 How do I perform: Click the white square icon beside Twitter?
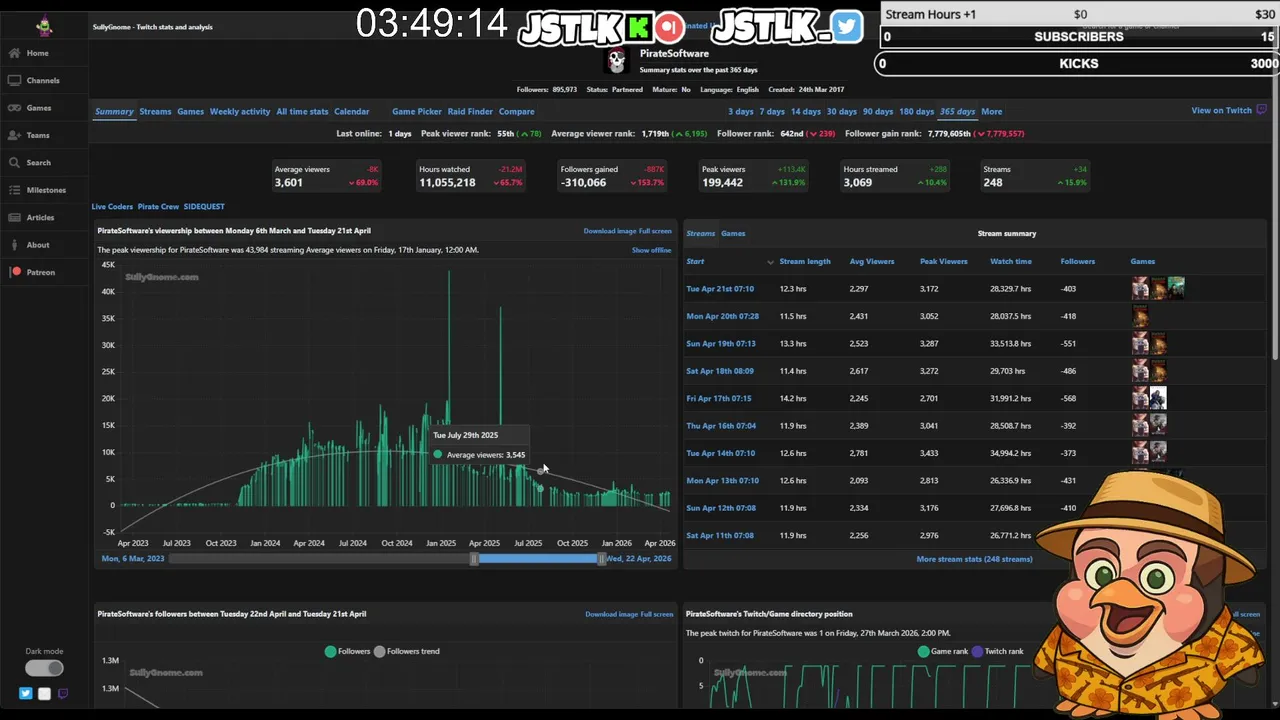coord(44,693)
